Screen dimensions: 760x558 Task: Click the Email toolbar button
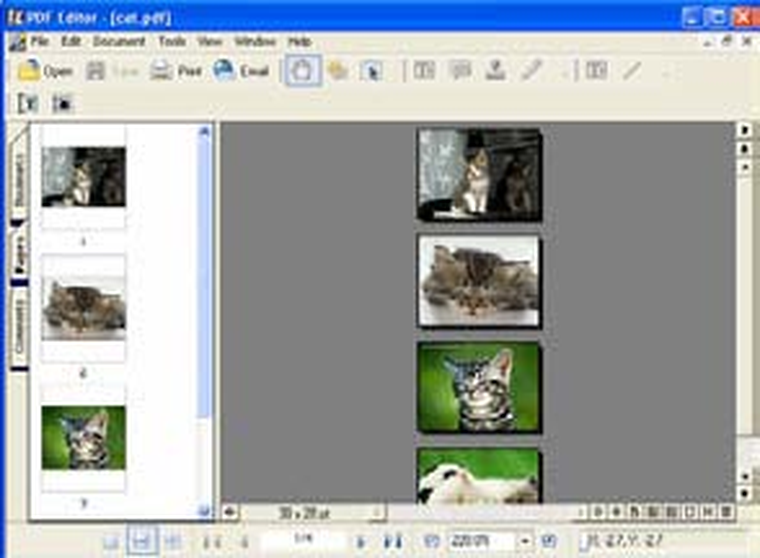(x=241, y=71)
